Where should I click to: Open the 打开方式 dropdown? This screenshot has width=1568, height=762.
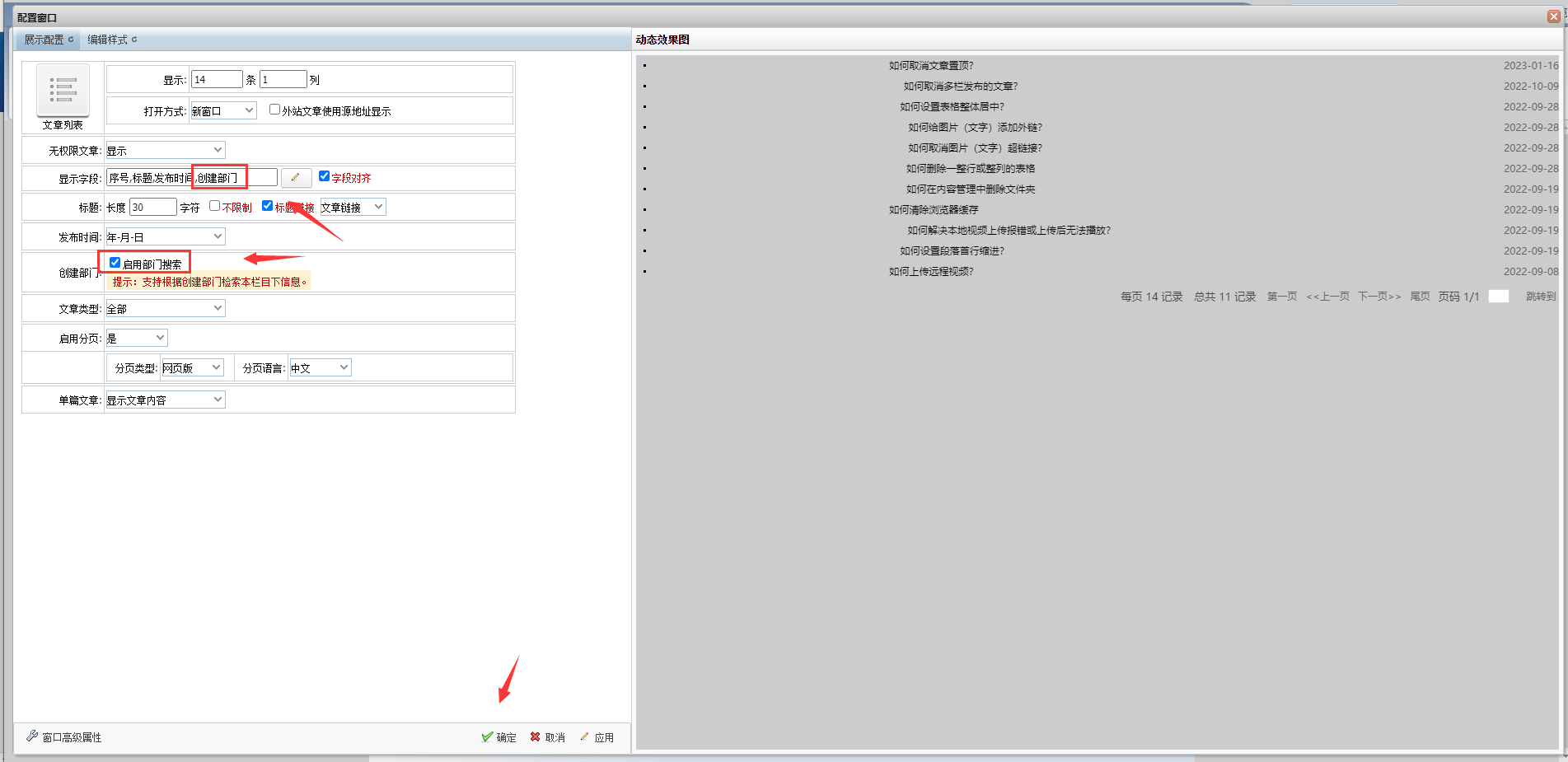(223, 110)
